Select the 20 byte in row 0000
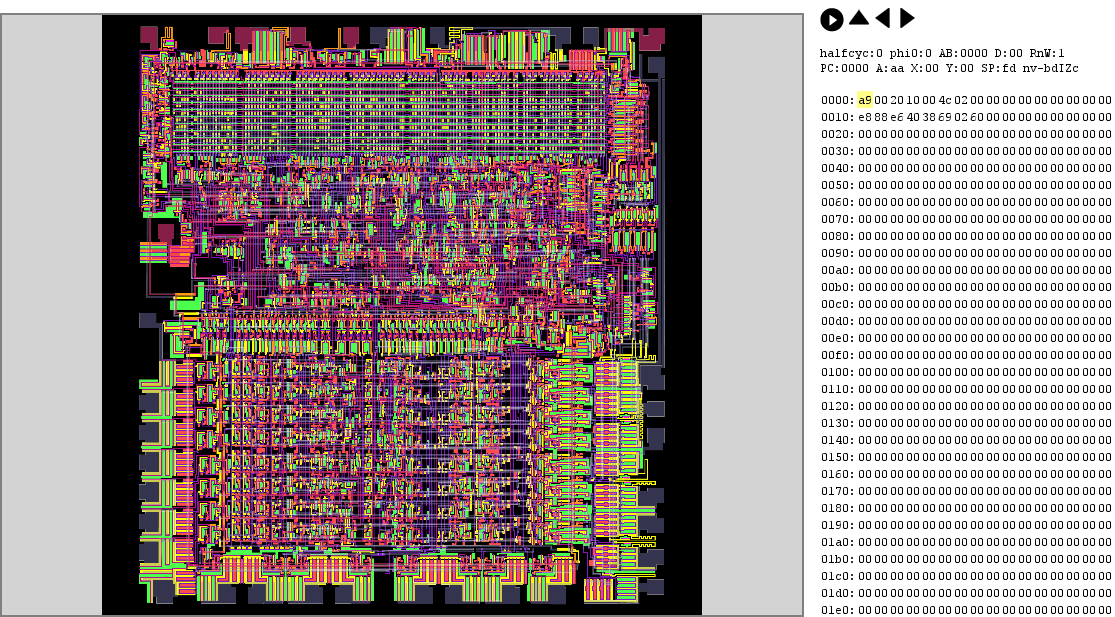1115x617 pixels. tap(897, 100)
